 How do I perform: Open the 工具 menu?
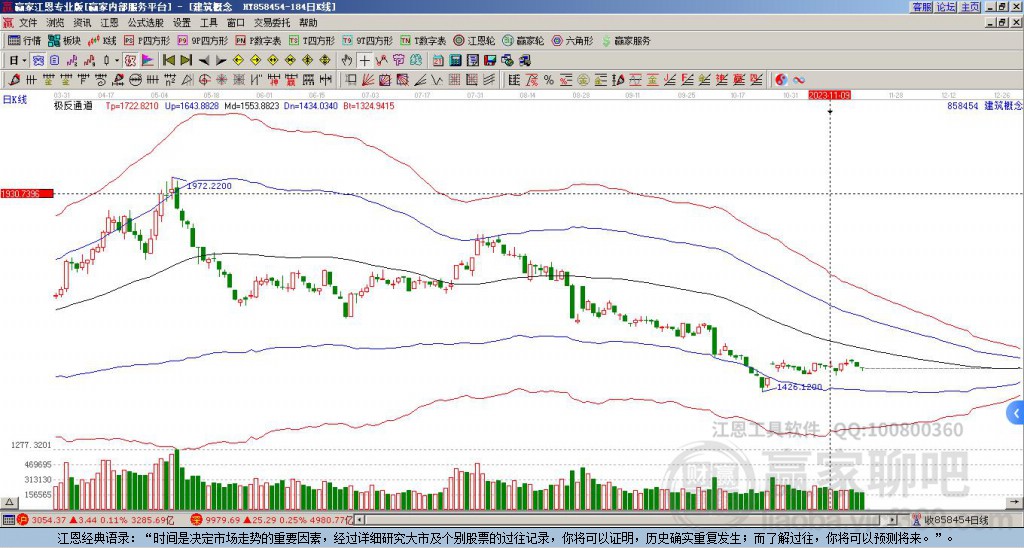tap(208, 23)
